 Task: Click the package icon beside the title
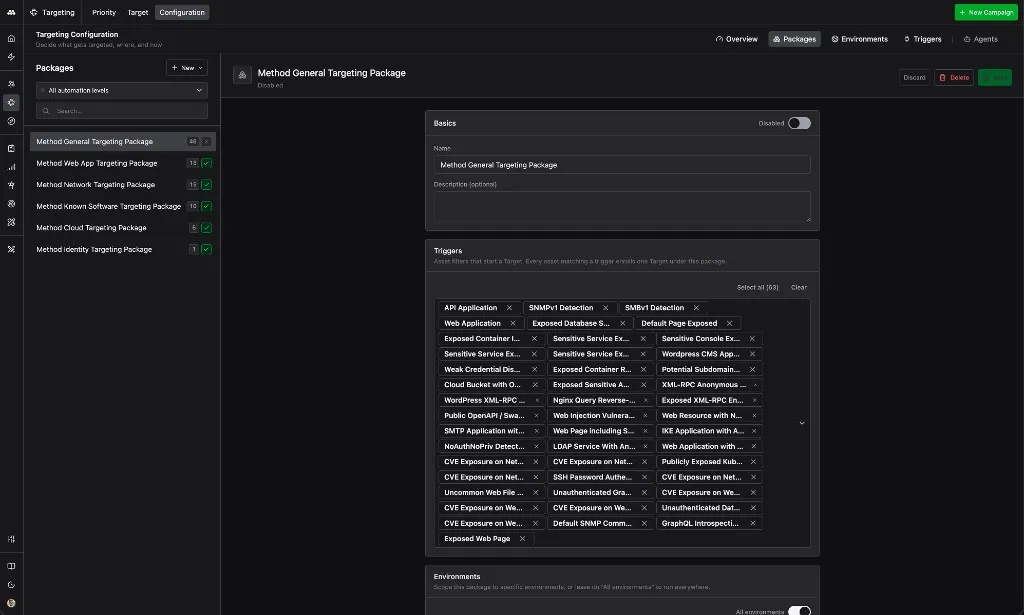[242, 75]
